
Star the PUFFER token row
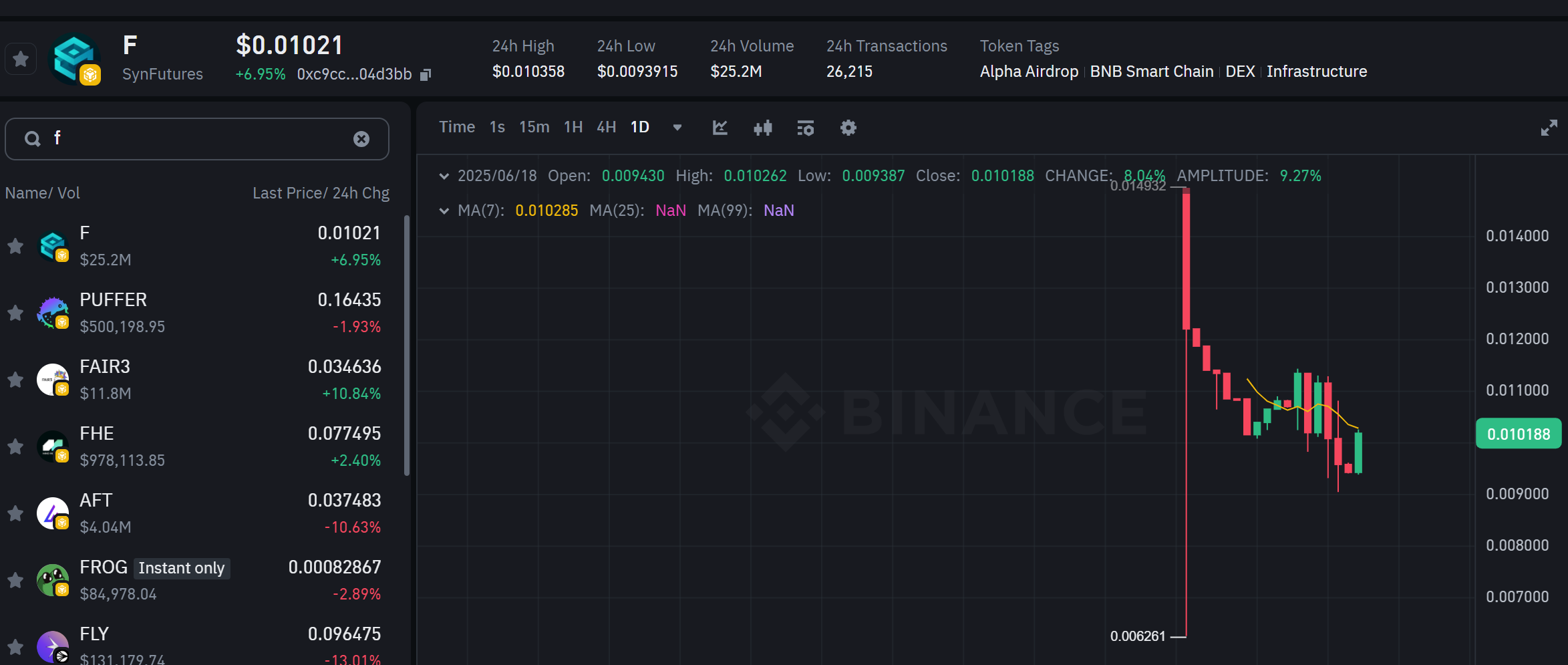[x=15, y=313]
